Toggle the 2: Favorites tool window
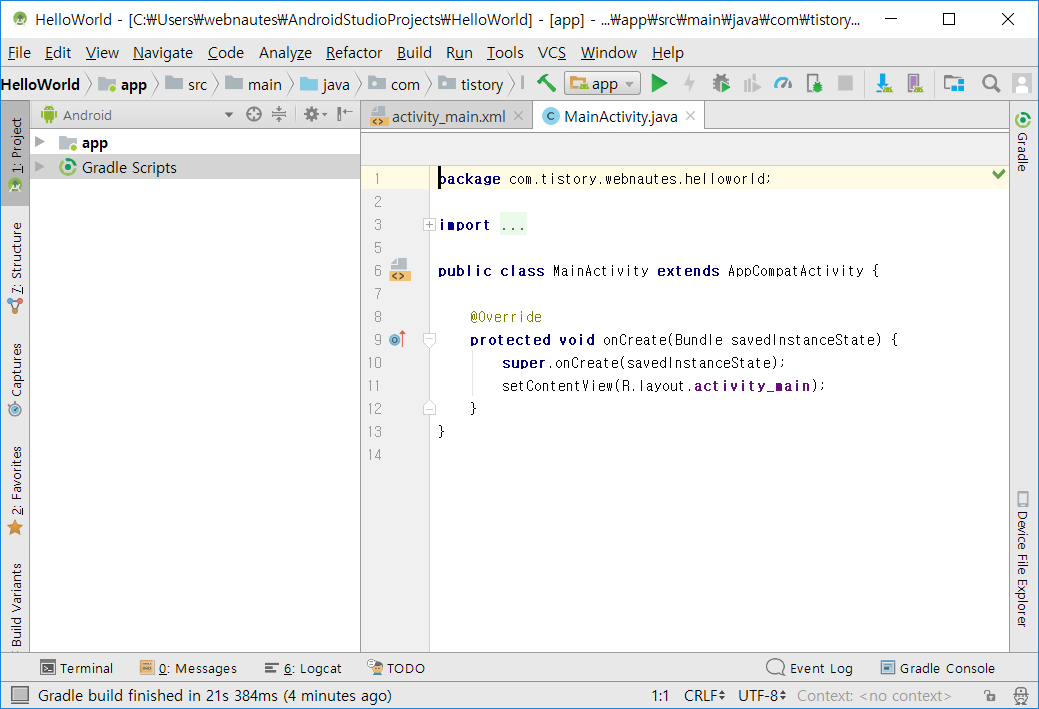 [x=15, y=490]
